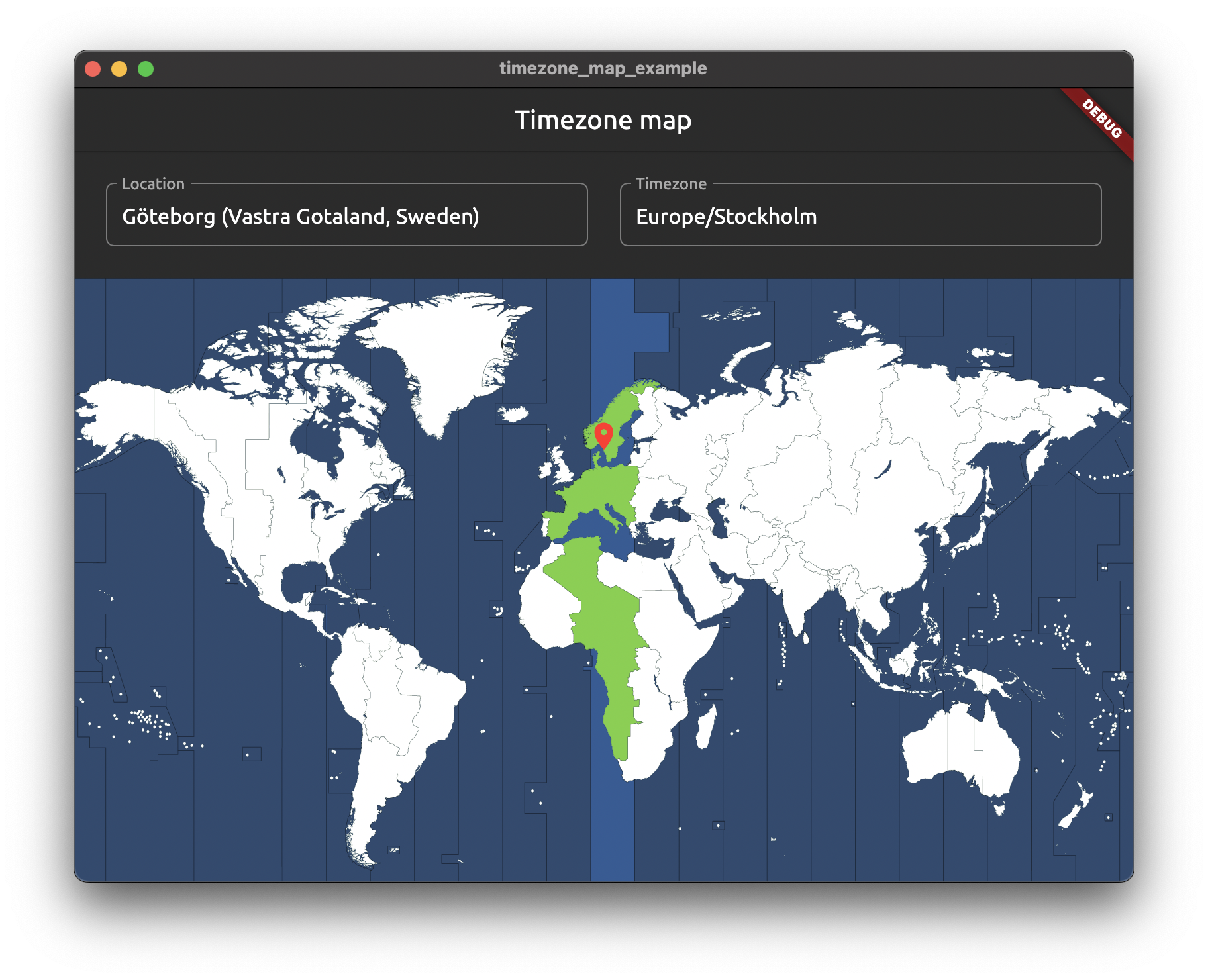The height and width of the screenshot is (980, 1208).
Task: Click the Göteborg (Vastra Gotaland, Sweden) text
Action: (301, 216)
